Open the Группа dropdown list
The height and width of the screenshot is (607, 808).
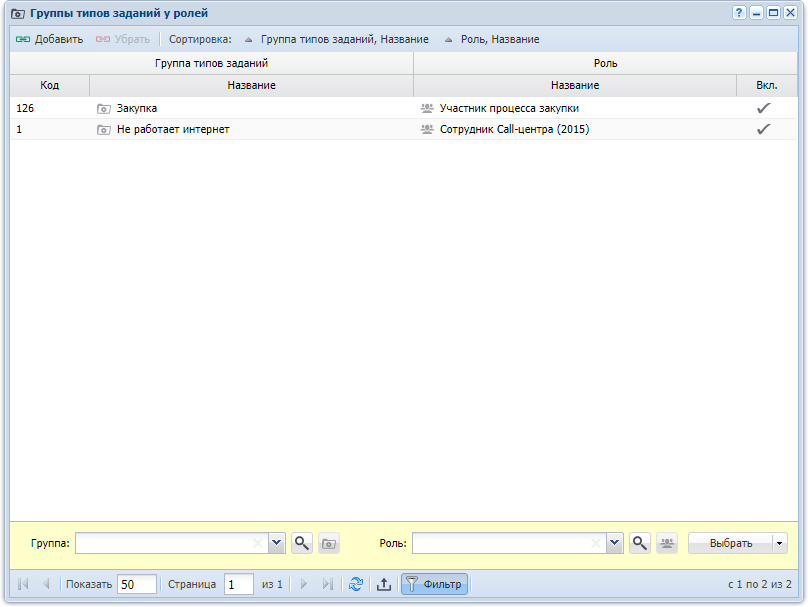coord(277,543)
